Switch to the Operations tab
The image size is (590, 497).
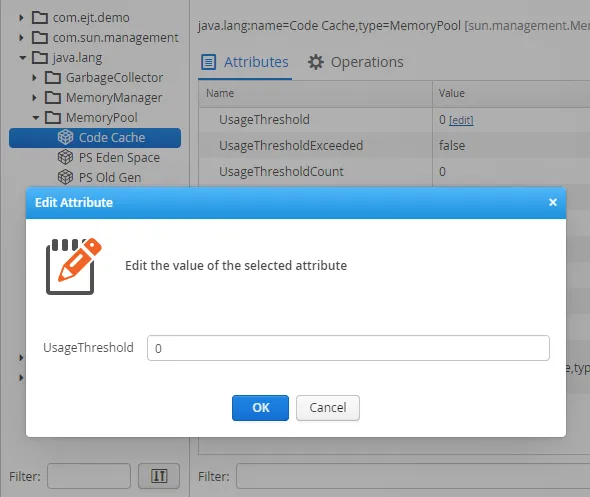[x=356, y=62]
